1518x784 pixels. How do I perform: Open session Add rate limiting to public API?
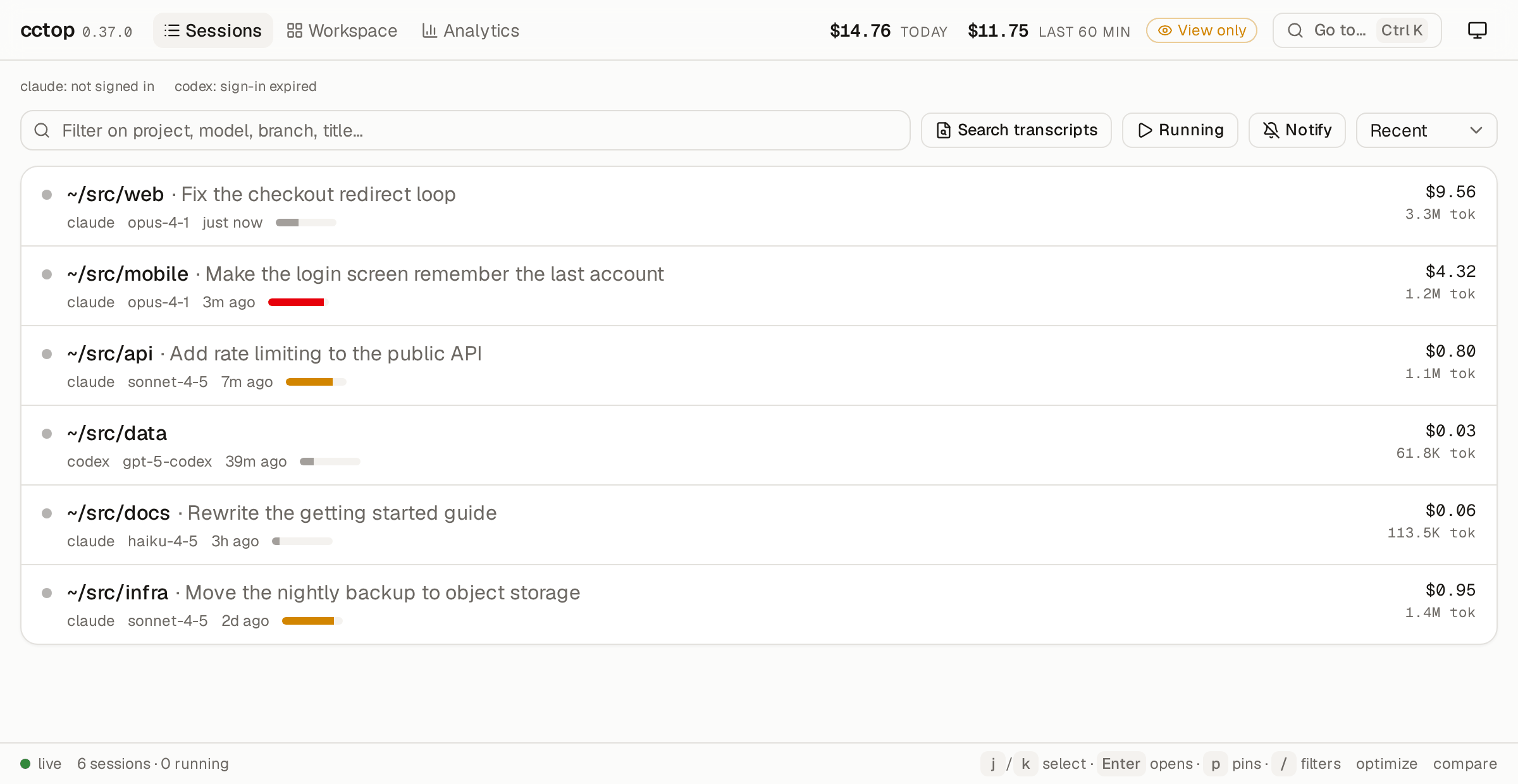click(x=759, y=366)
